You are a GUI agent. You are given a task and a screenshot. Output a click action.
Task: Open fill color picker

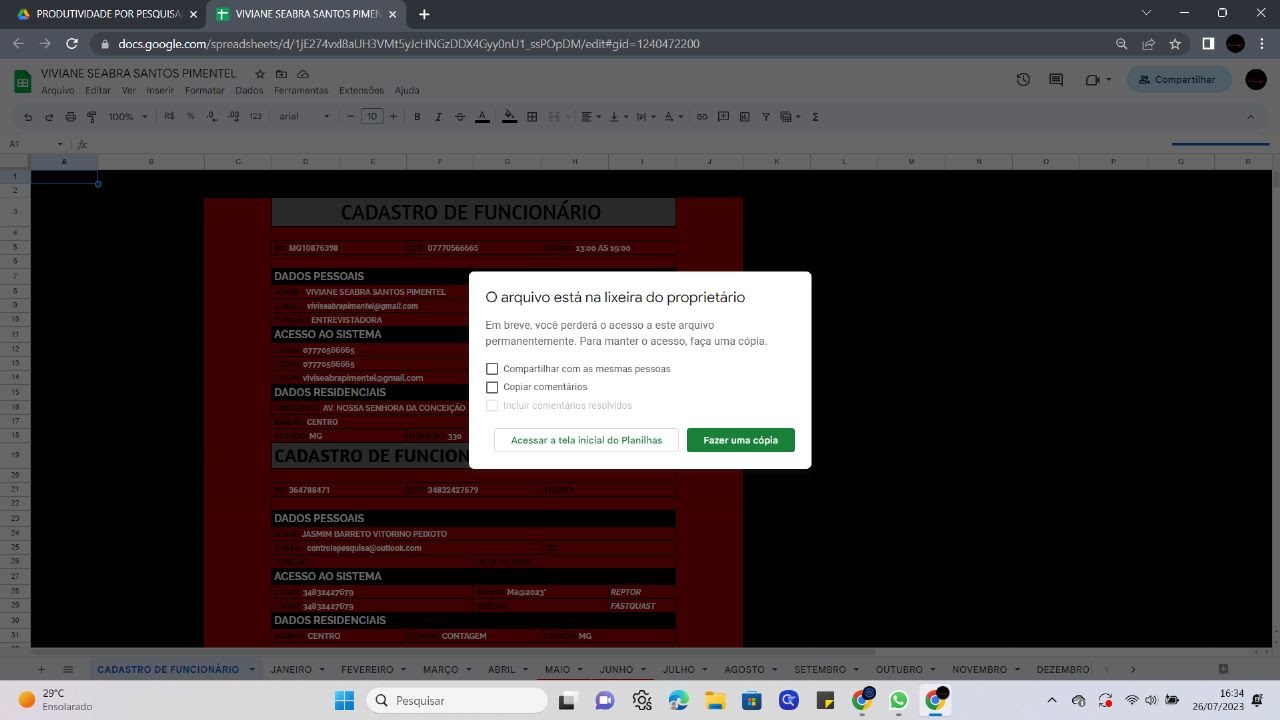click(509, 117)
